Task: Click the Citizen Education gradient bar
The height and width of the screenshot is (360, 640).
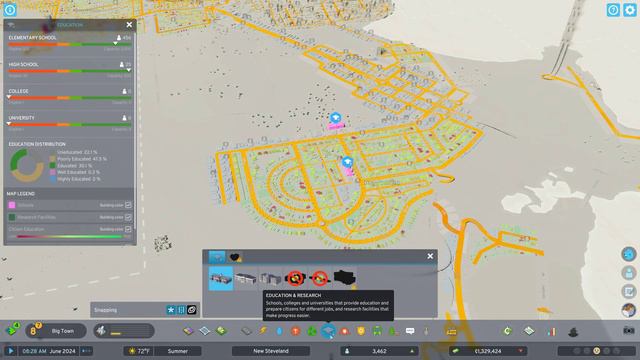Action: click(69, 236)
